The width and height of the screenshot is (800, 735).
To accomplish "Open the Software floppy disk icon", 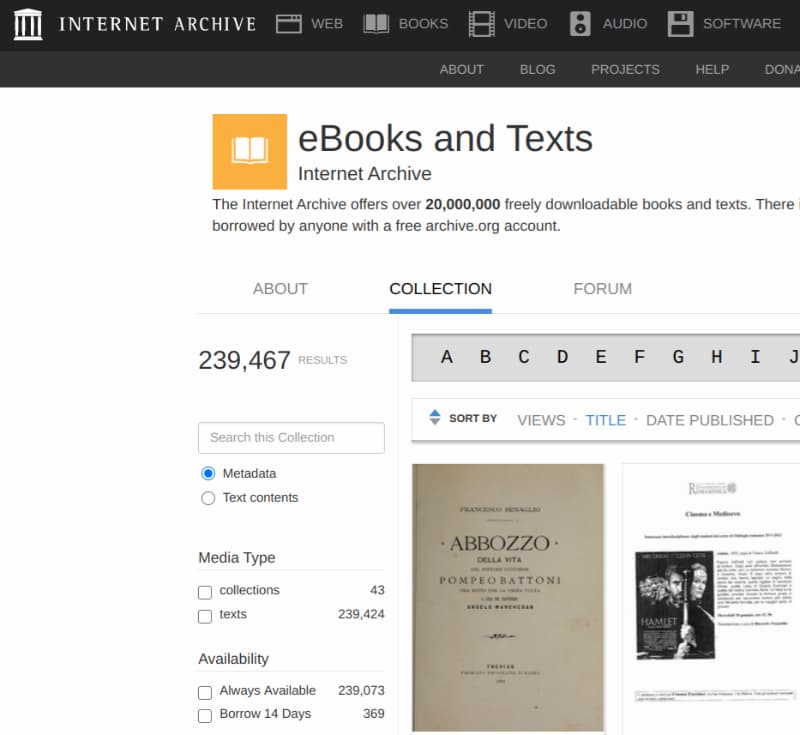I will click(681, 24).
